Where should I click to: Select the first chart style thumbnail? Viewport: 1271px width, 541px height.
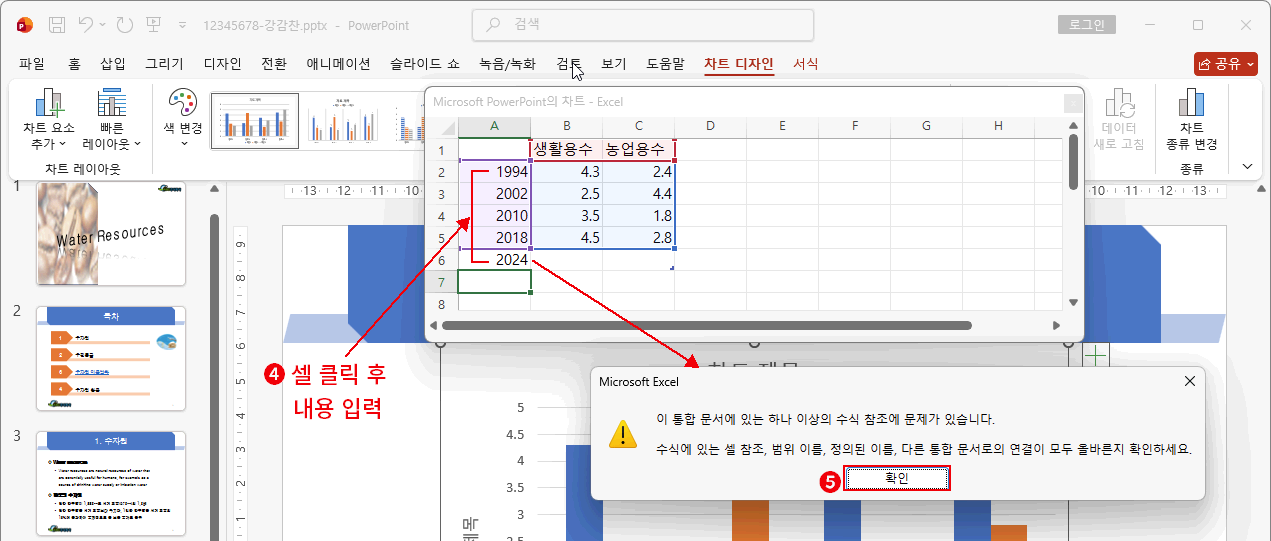click(255, 121)
